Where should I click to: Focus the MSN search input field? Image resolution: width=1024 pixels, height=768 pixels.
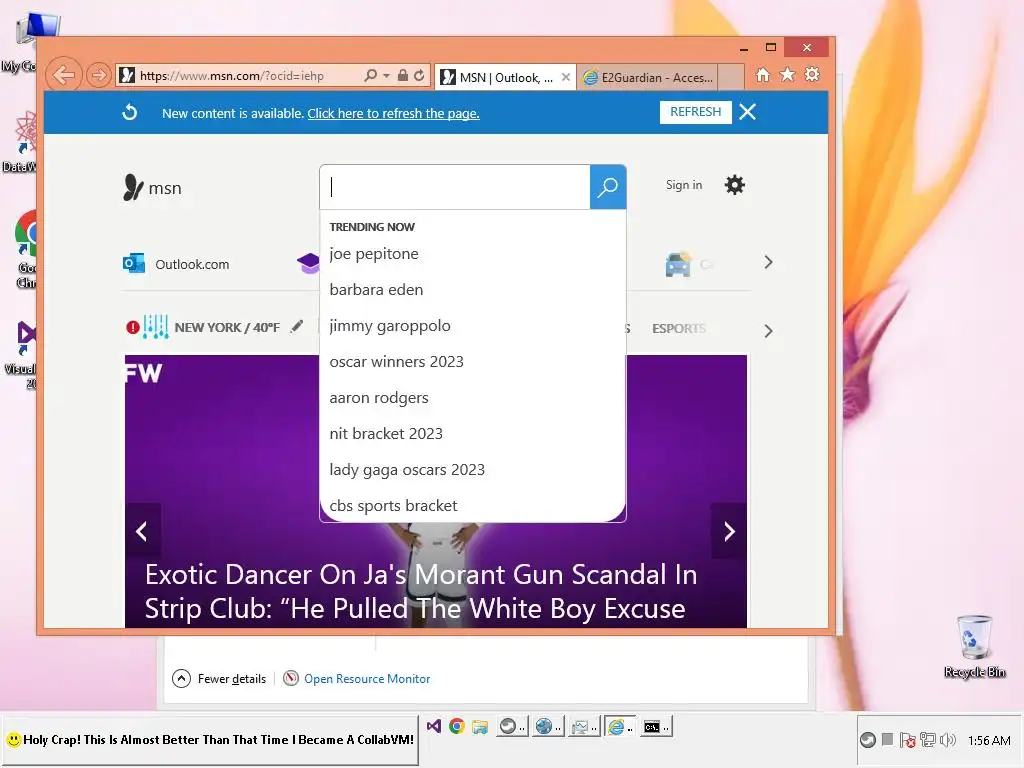pos(455,187)
